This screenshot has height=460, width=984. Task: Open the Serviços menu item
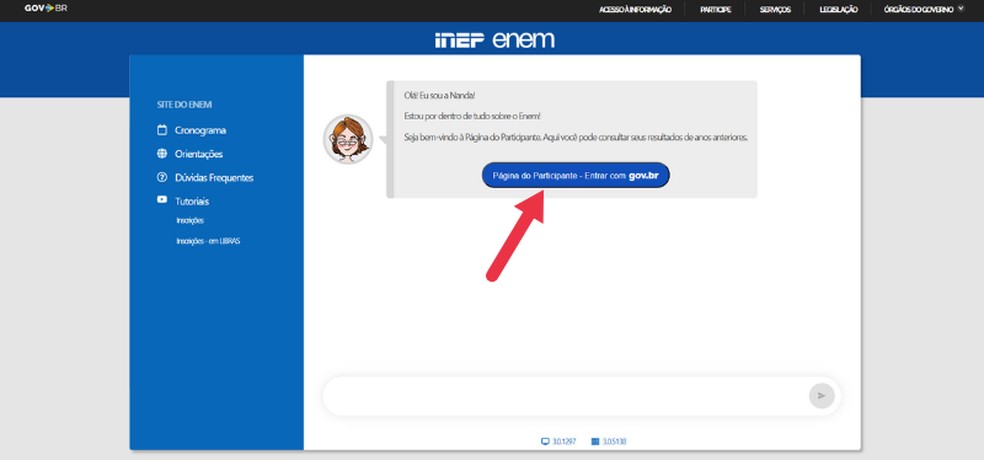click(775, 9)
